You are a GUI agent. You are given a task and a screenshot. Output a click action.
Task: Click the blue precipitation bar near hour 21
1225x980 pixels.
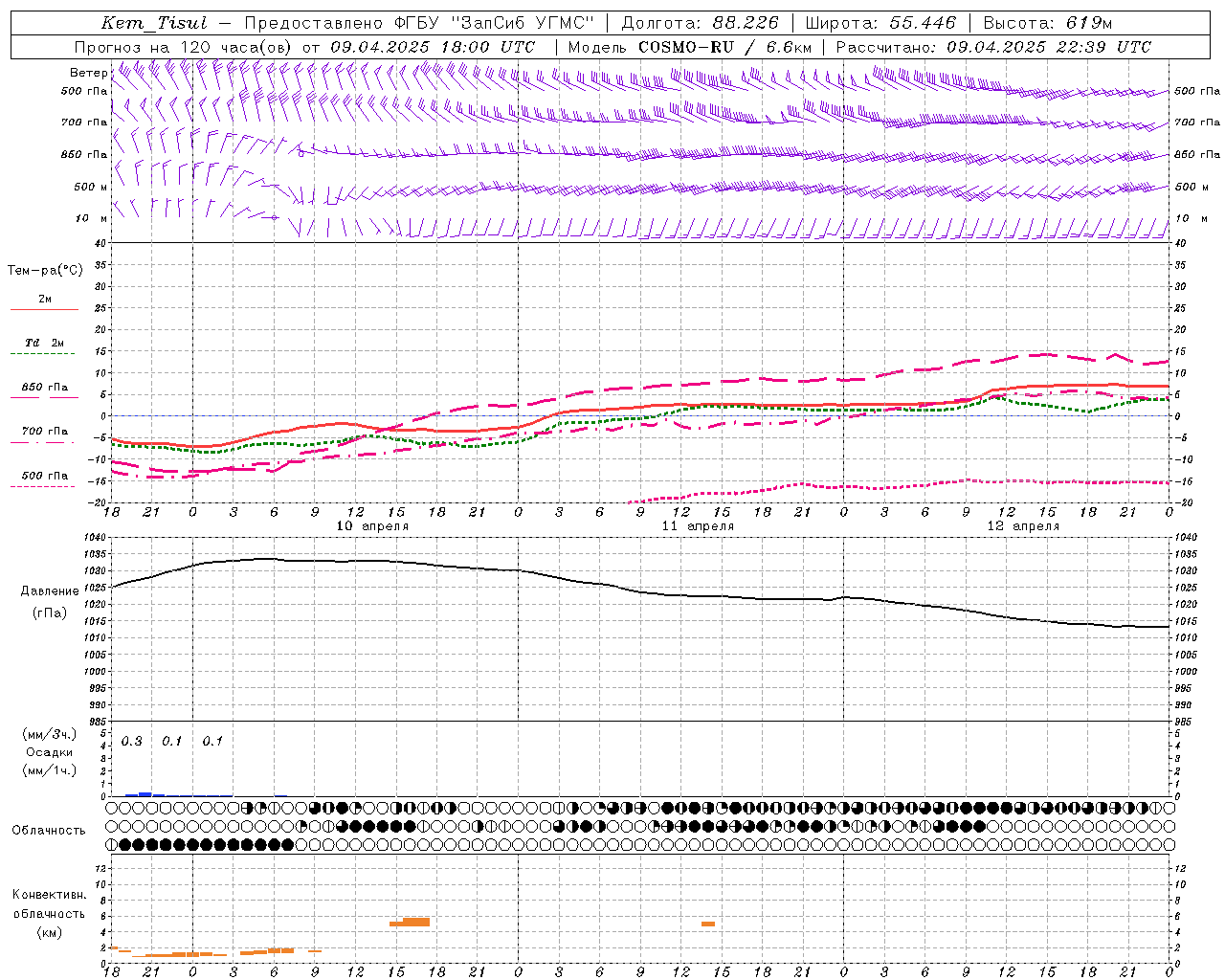pyautogui.click(x=145, y=793)
